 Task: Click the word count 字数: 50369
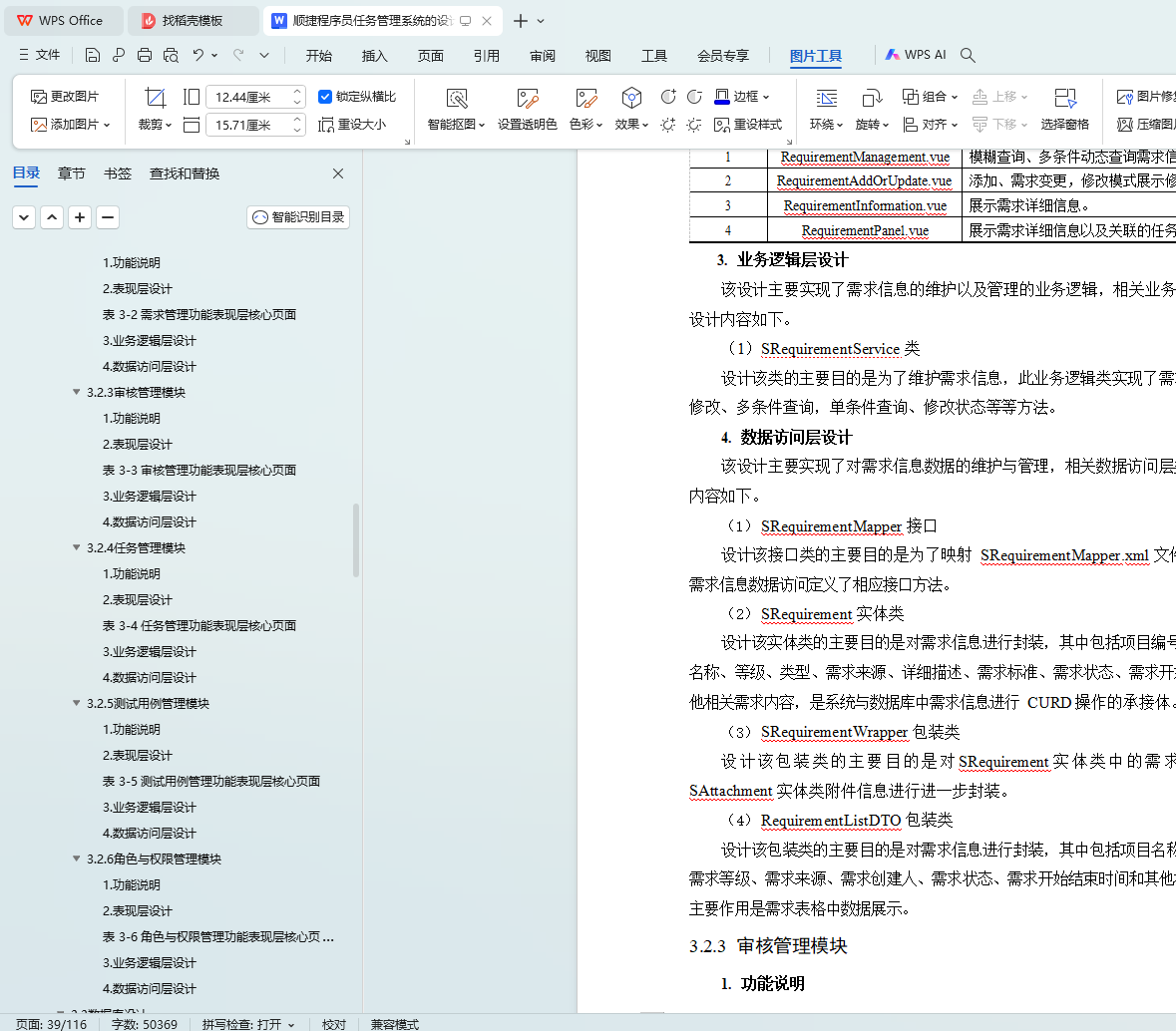click(144, 1024)
